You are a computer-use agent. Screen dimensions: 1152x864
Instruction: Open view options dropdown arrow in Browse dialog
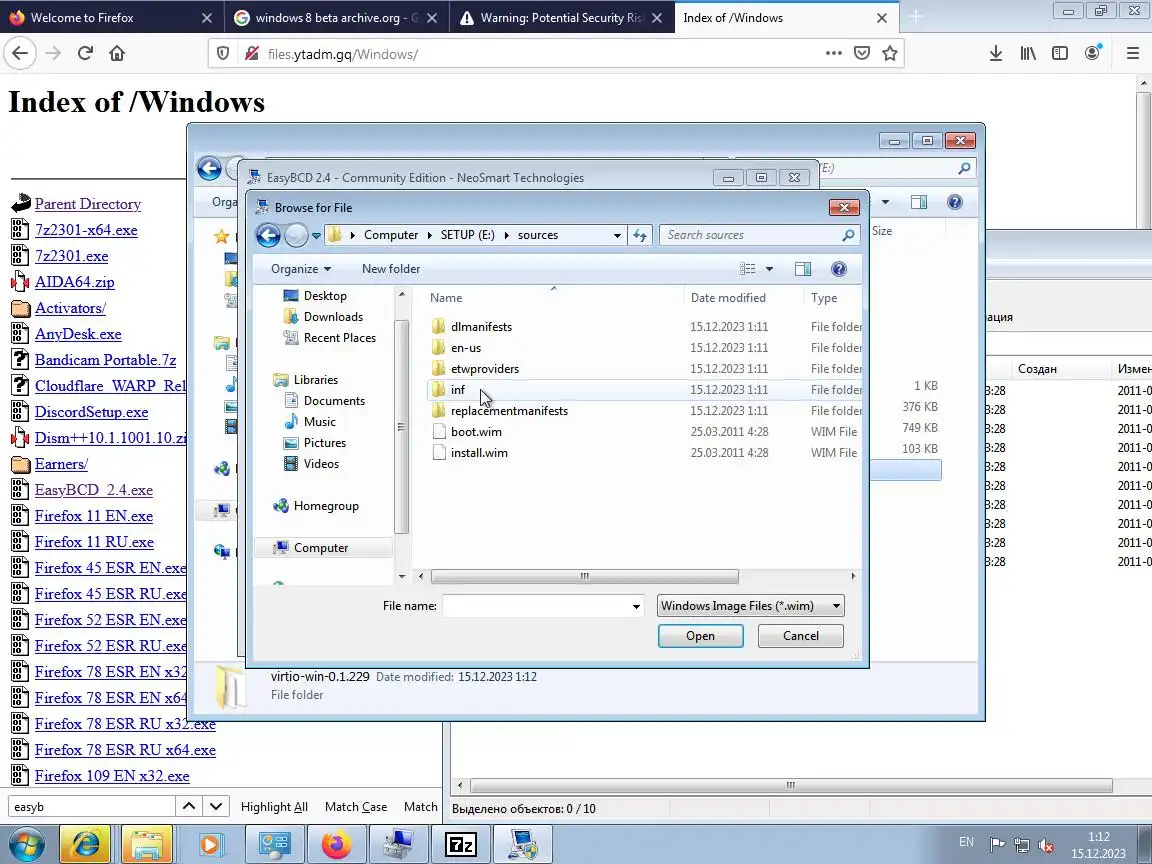click(769, 269)
